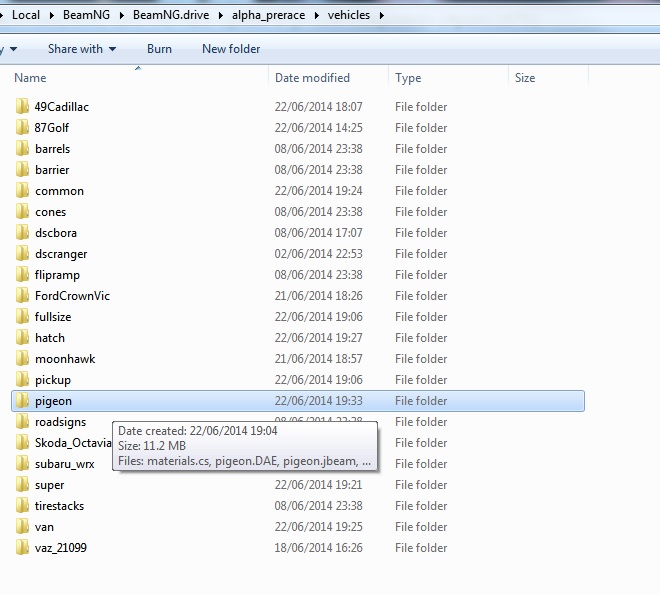This screenshot has width=660, height=595.
Task: Navigate to BeamNG breadcrumb in address bar
Action: 86,15
